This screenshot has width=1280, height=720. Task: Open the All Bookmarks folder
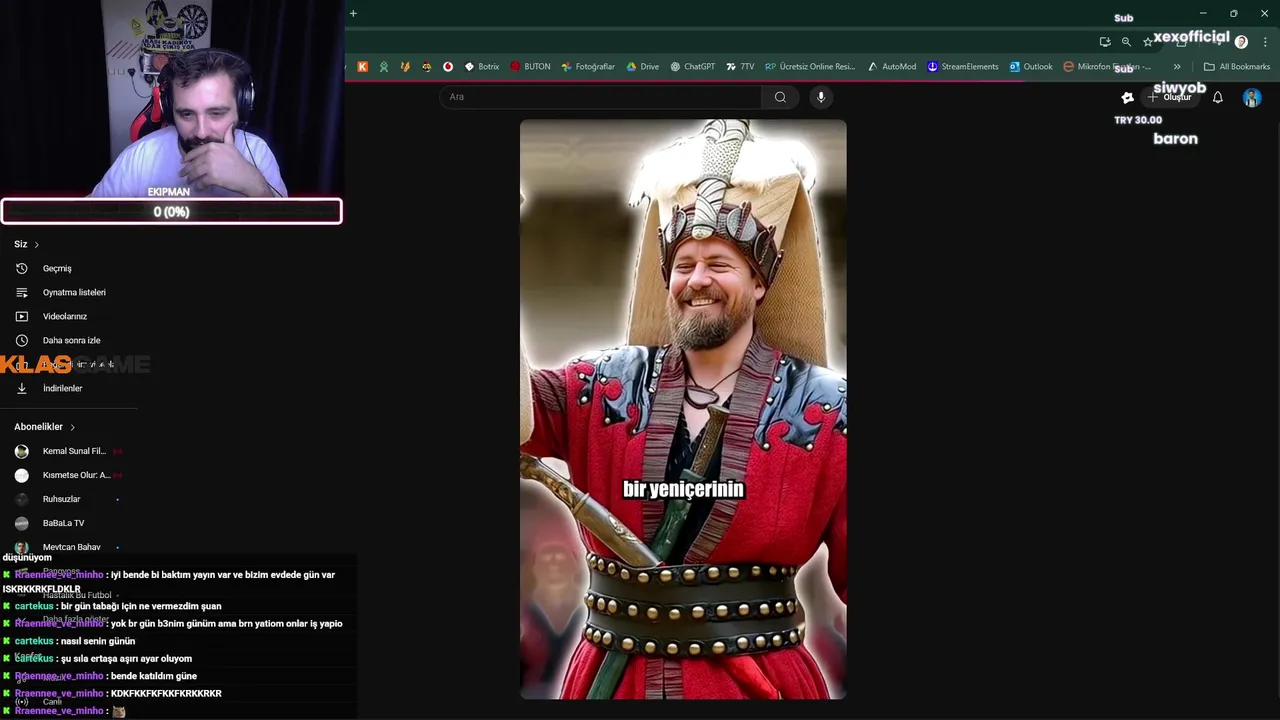[1237, 67]
